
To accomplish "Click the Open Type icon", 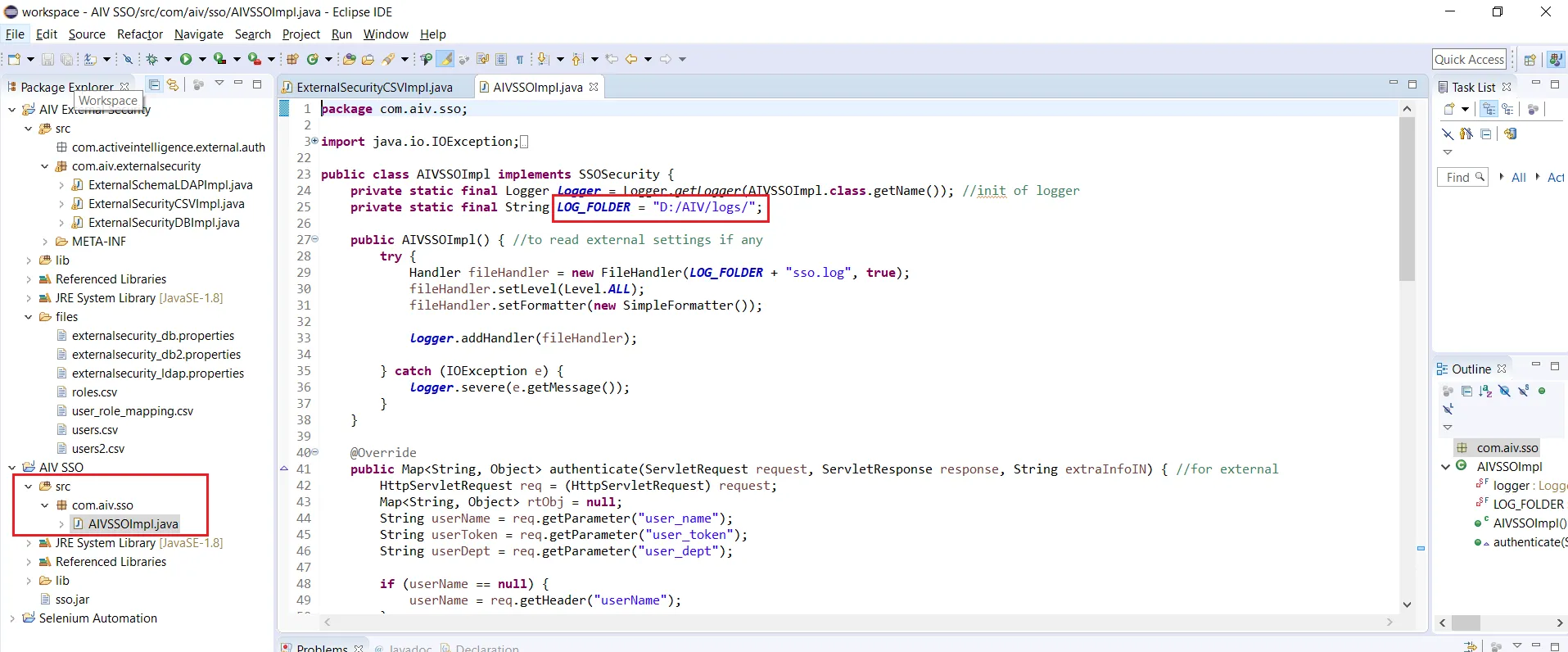I will 350,59.
